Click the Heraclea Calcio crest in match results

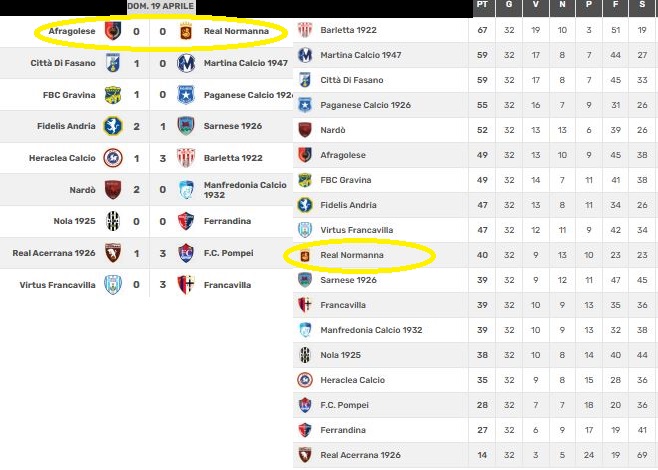click(x=113, y=157)
